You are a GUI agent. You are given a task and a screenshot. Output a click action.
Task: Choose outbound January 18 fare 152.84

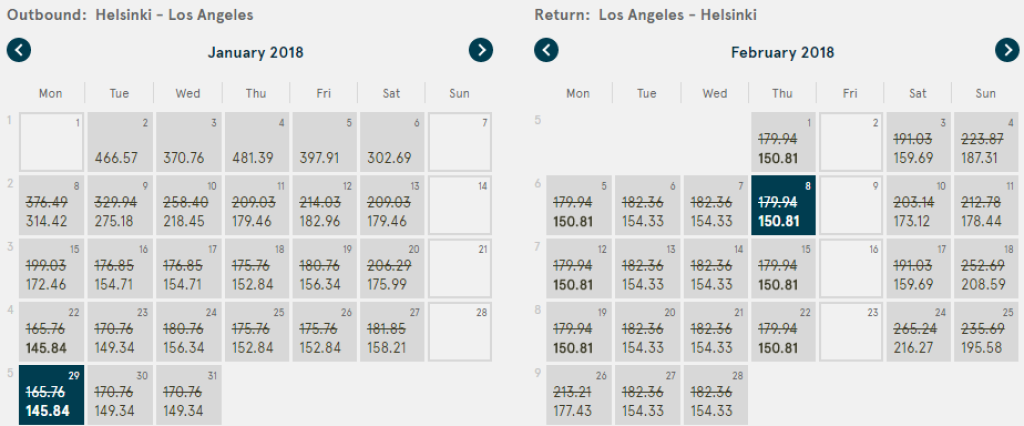point(255,269)
